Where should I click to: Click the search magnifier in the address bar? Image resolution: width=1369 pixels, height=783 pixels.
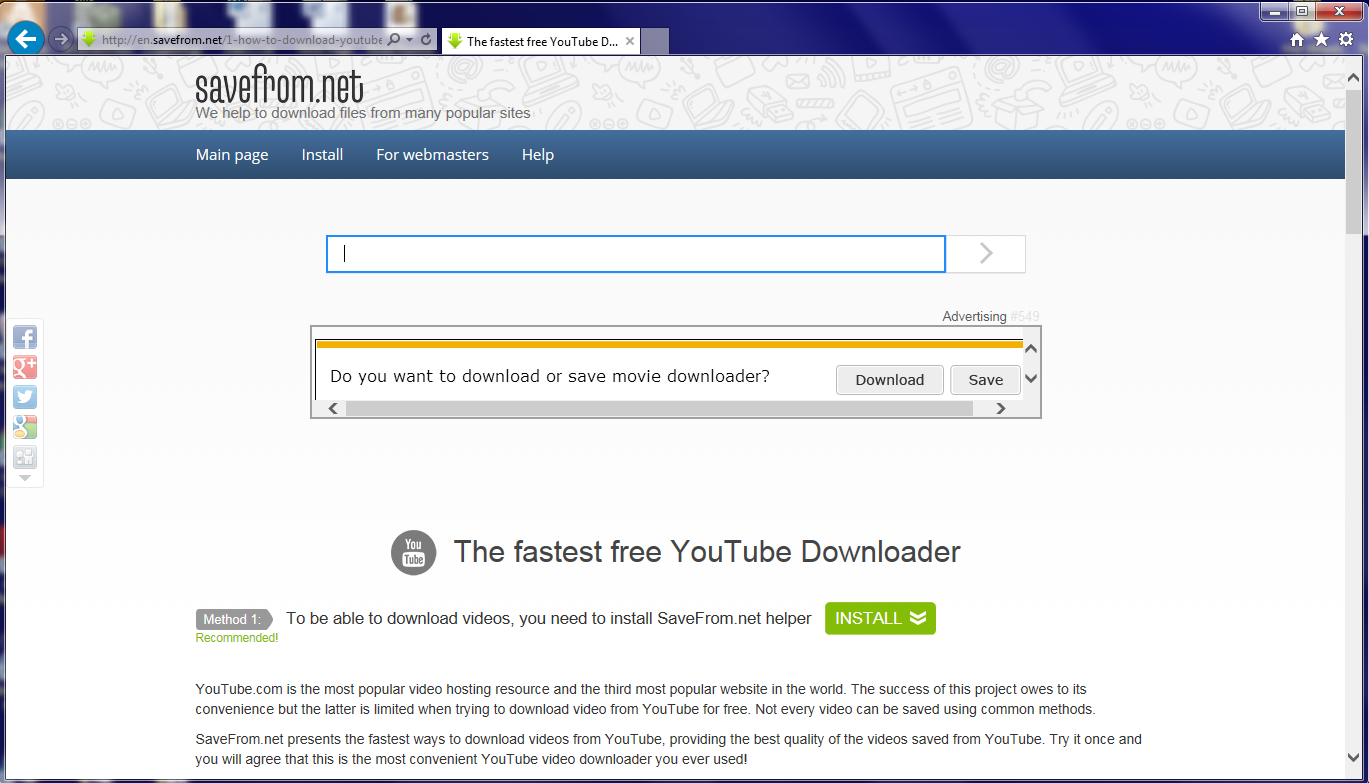(x=393, y=40)
